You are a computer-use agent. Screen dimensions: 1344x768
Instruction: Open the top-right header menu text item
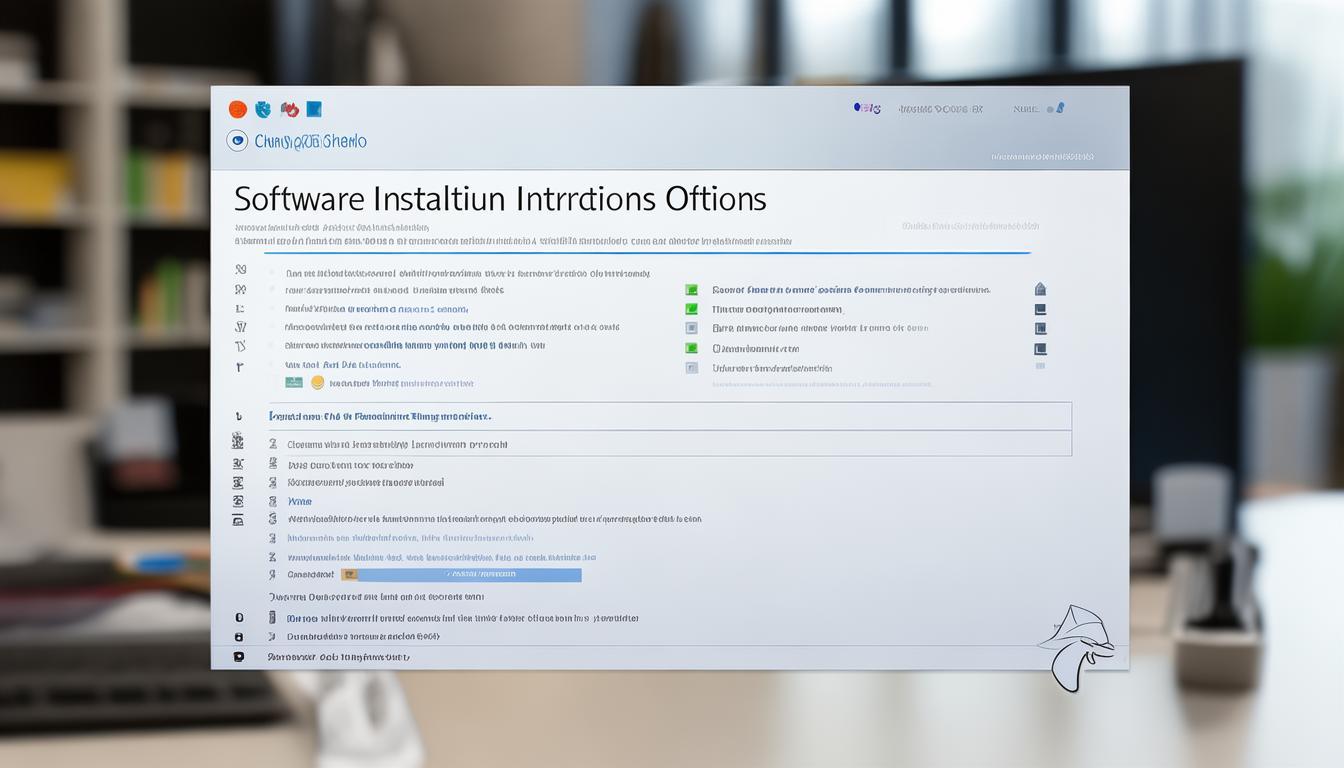click(x=939, y=109)
